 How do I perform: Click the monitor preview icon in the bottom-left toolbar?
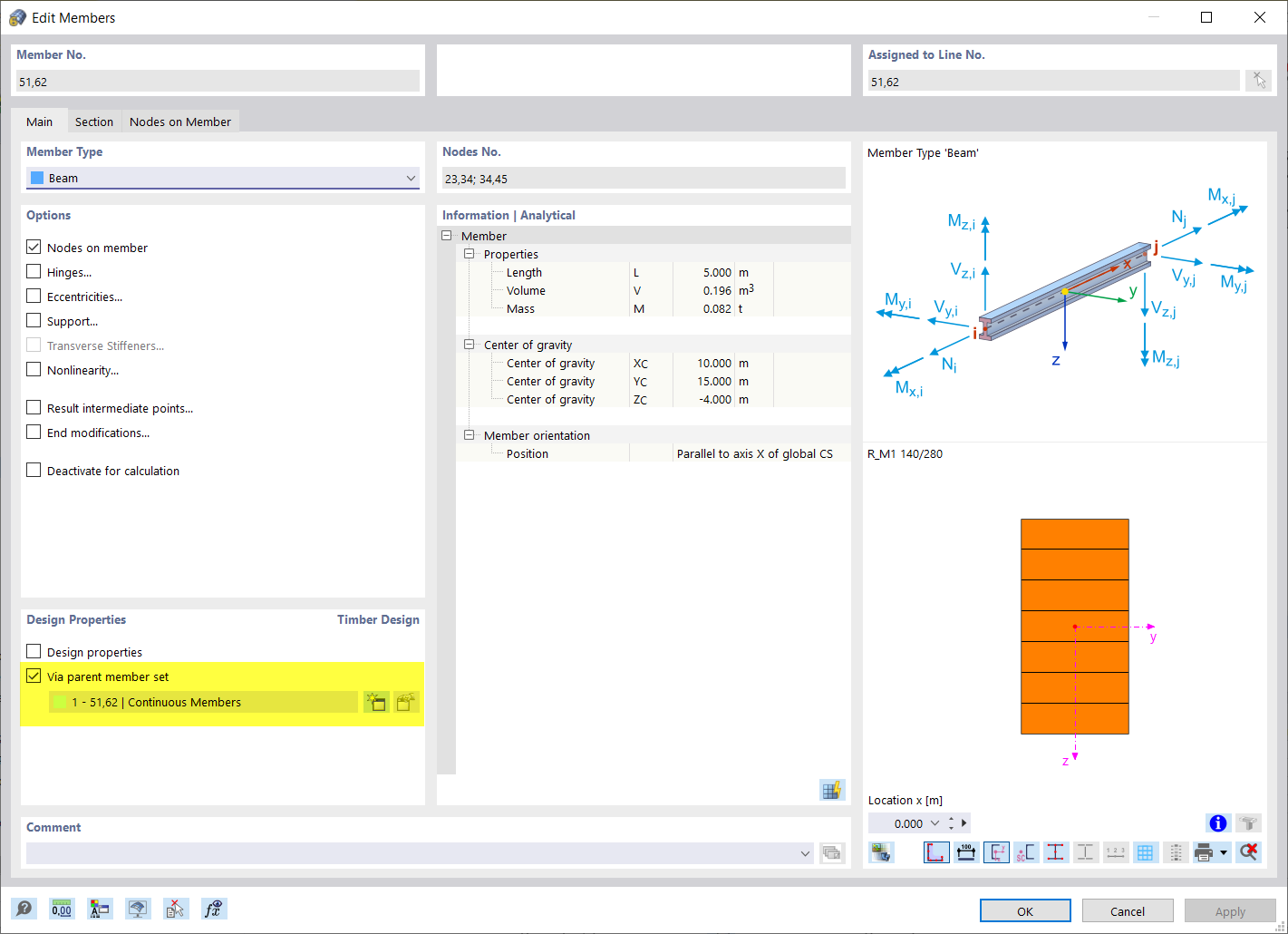tap(138, 909)
